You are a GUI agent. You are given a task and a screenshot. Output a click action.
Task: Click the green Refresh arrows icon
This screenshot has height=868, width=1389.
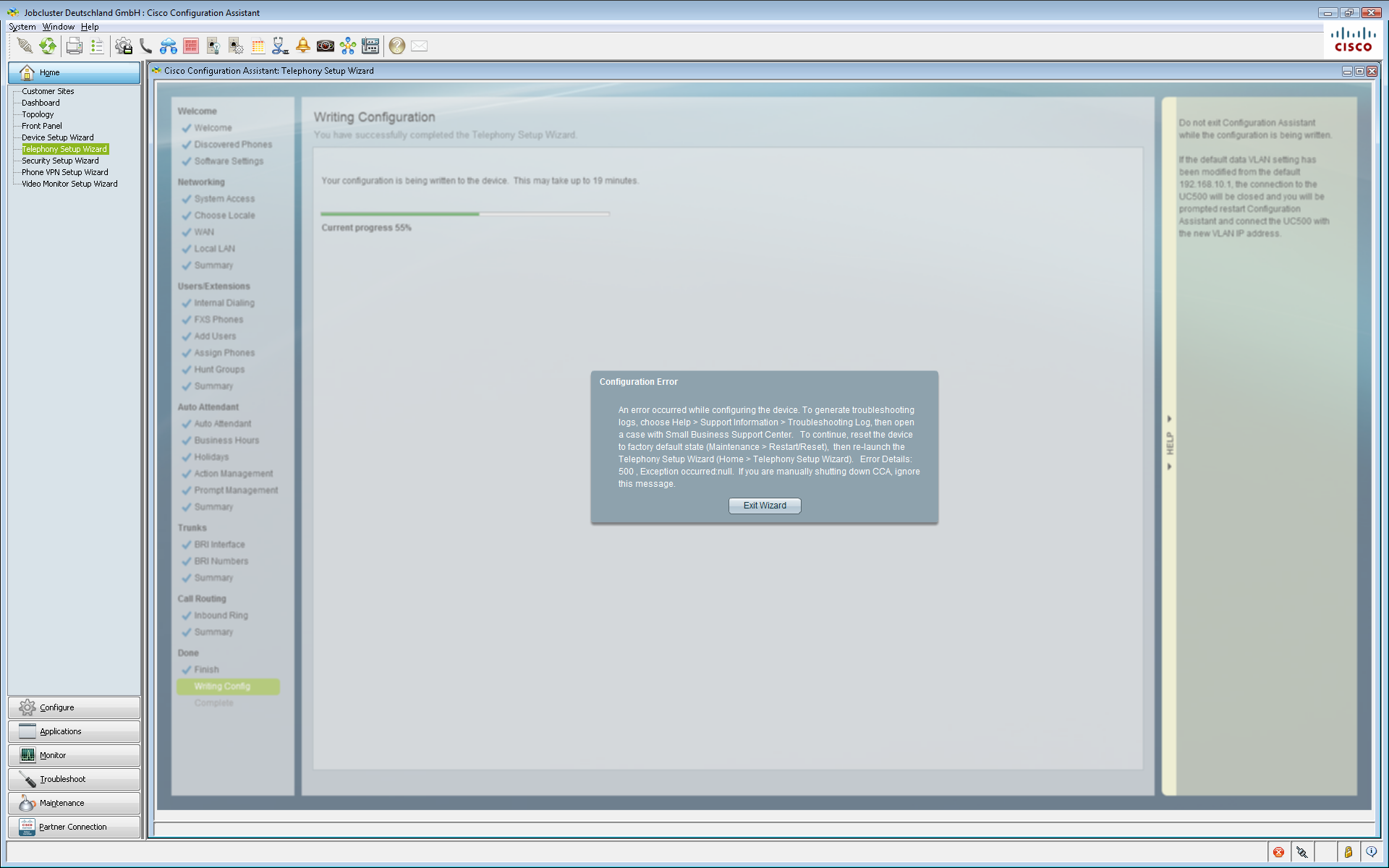pos(48,46)
